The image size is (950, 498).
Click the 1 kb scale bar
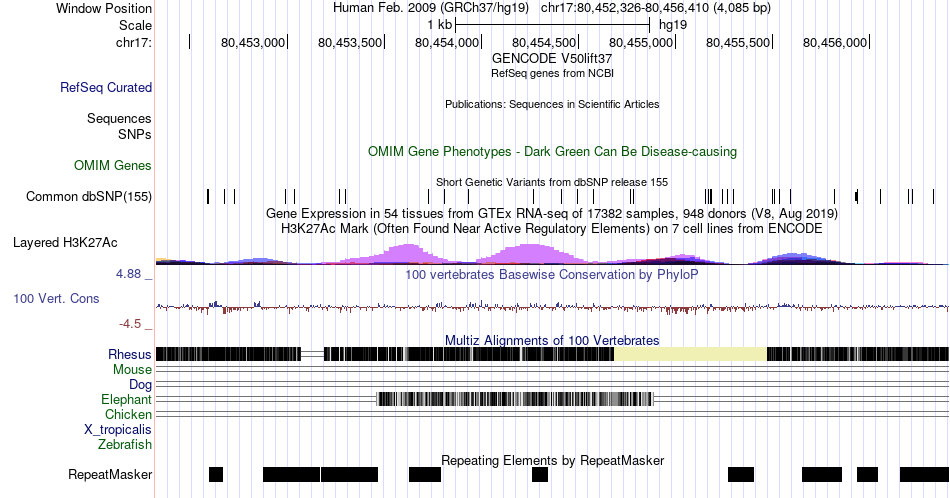(553, 25)
